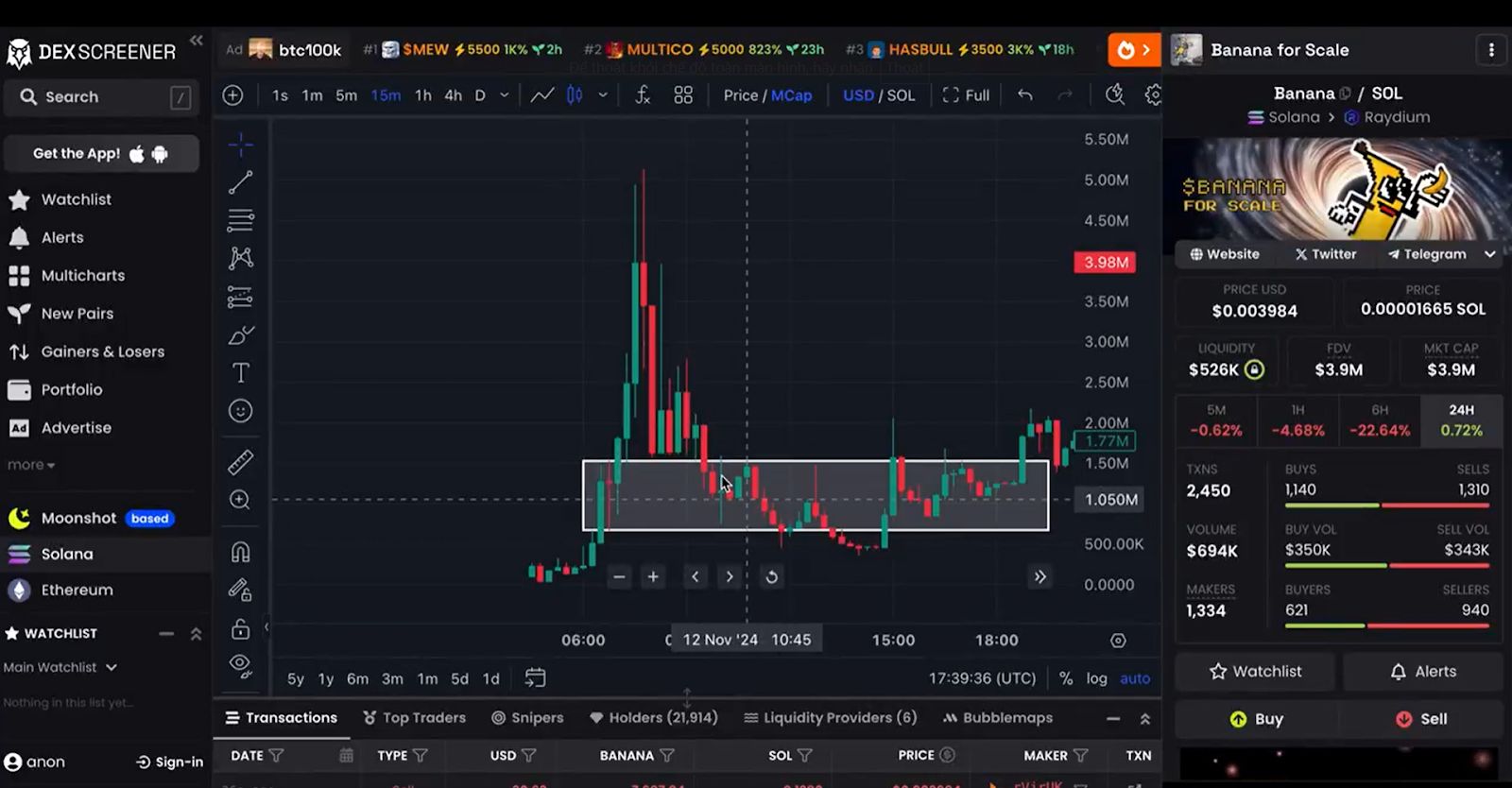
Task: Lock all drawing tools
Action: pyautogui.click(x=240, y=628)
